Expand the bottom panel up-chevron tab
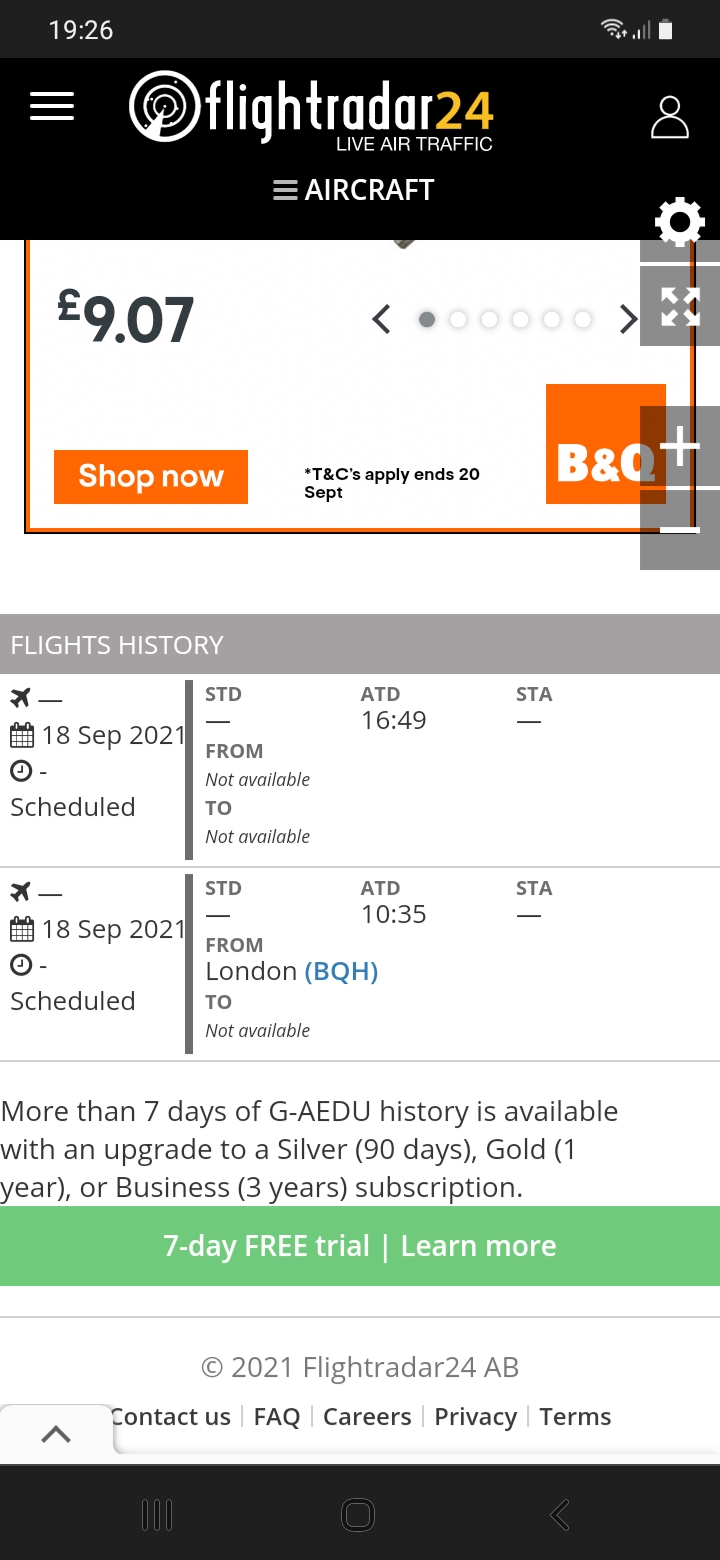 click(x=56, y=1434)
